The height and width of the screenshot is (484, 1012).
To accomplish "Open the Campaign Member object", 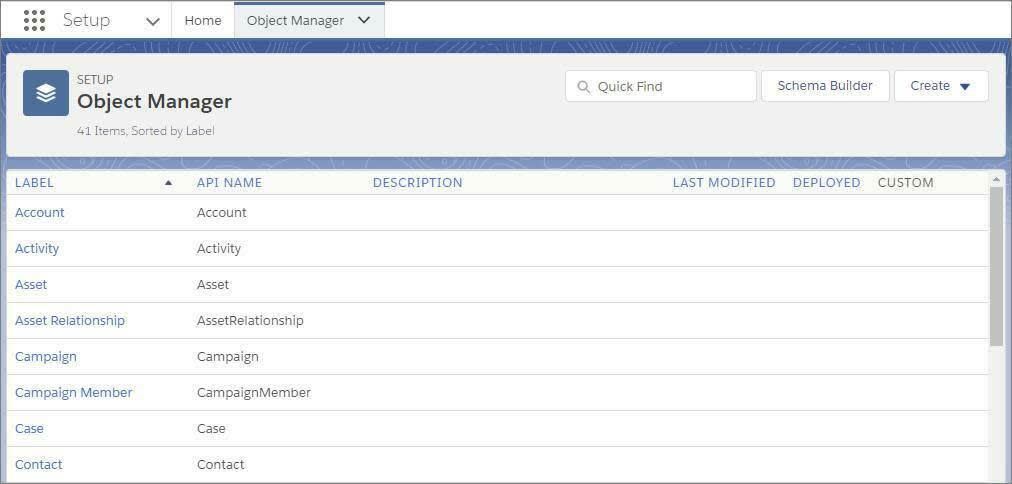I will tap(74, 392).
